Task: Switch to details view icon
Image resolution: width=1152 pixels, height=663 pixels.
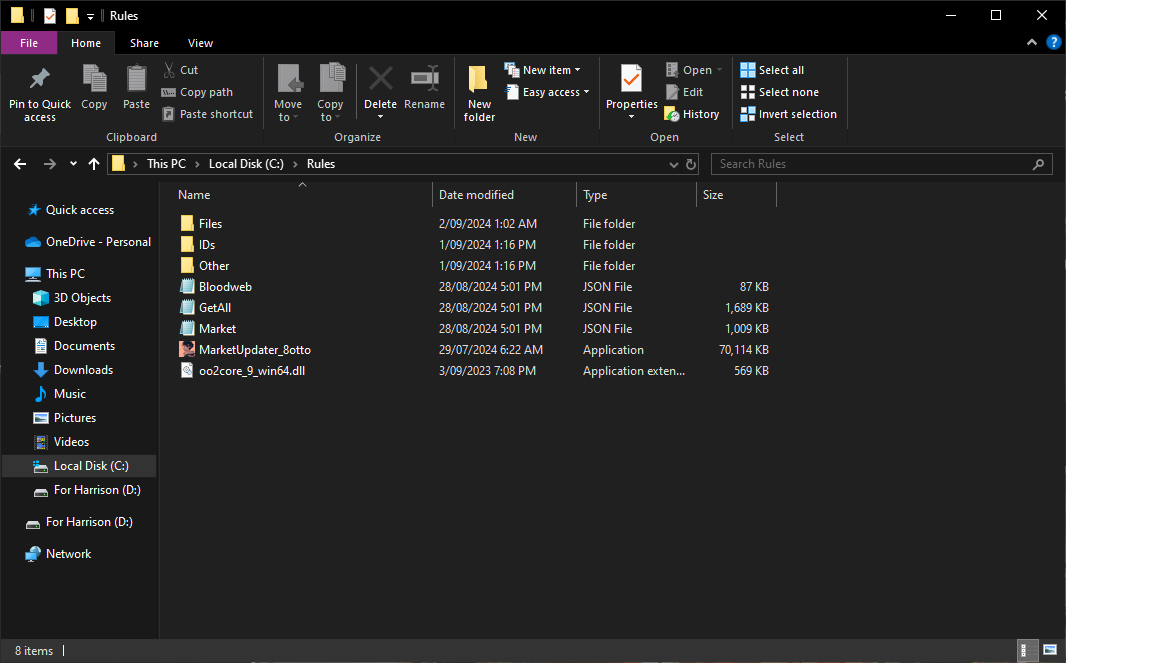Action: click(1026, 651)
